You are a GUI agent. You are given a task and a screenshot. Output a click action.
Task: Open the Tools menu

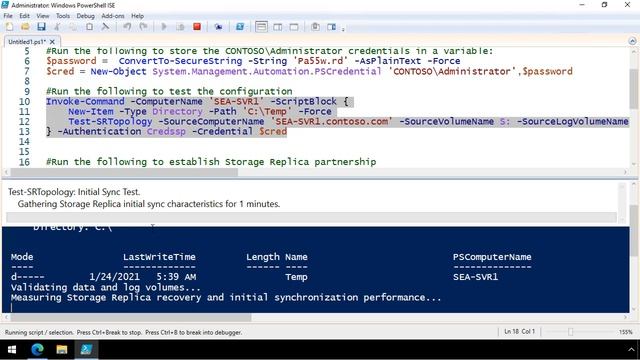(63, 16)
